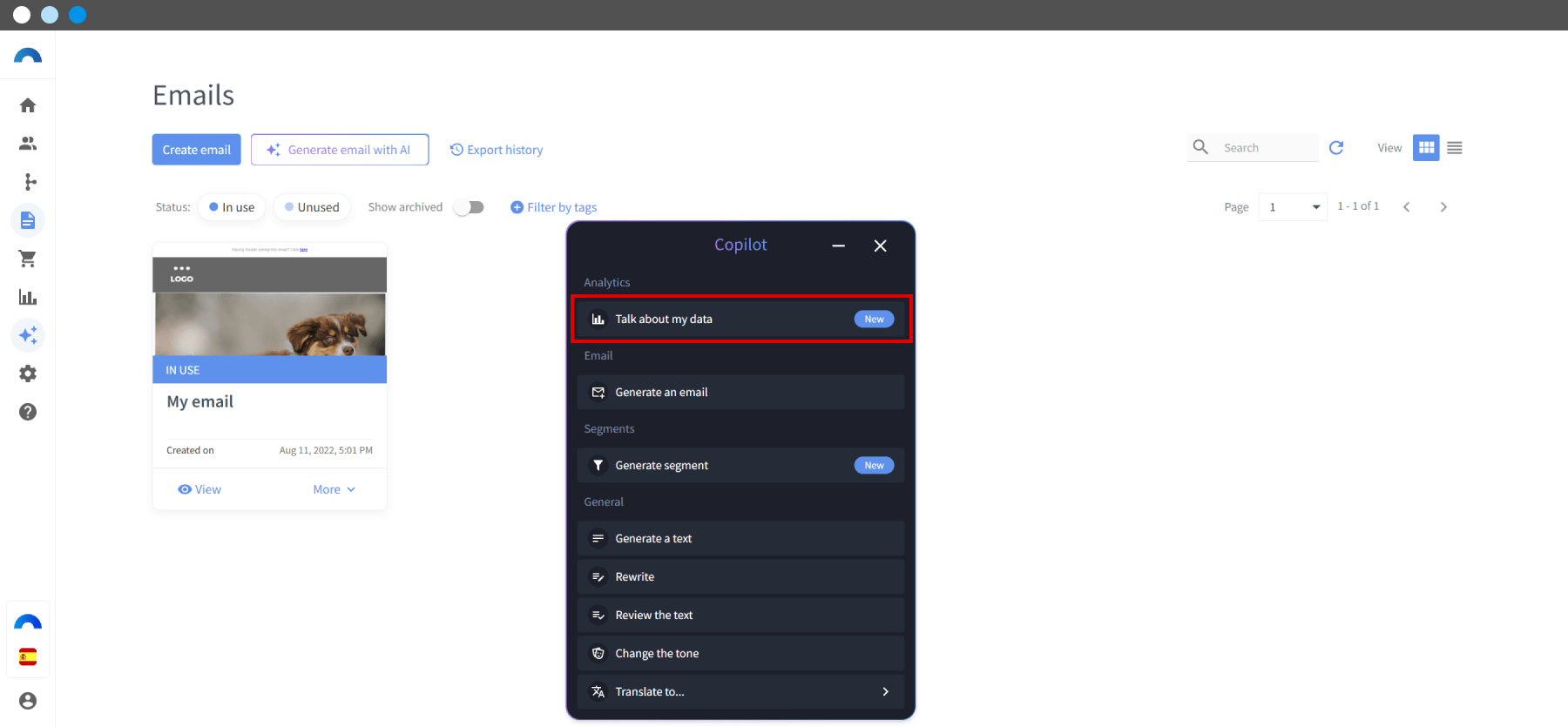1568x727 pixels.
Task: Open the Analytics bar chart sidebar icon
Action: tap(28, 297)
